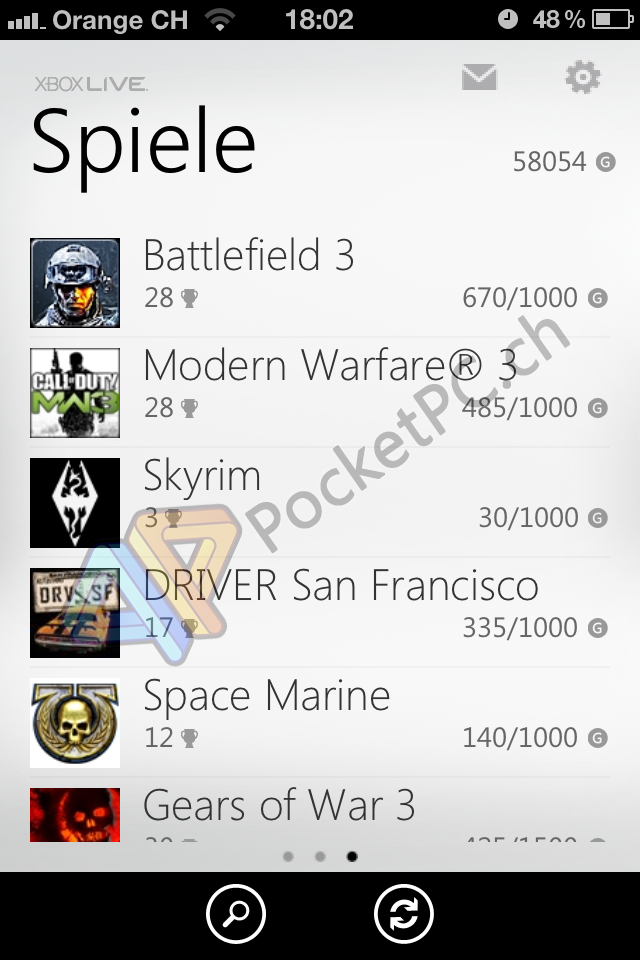Select the Modern Warfare® 3 title
The height and width of the screenshot is (960, 640).
point(329,366)
